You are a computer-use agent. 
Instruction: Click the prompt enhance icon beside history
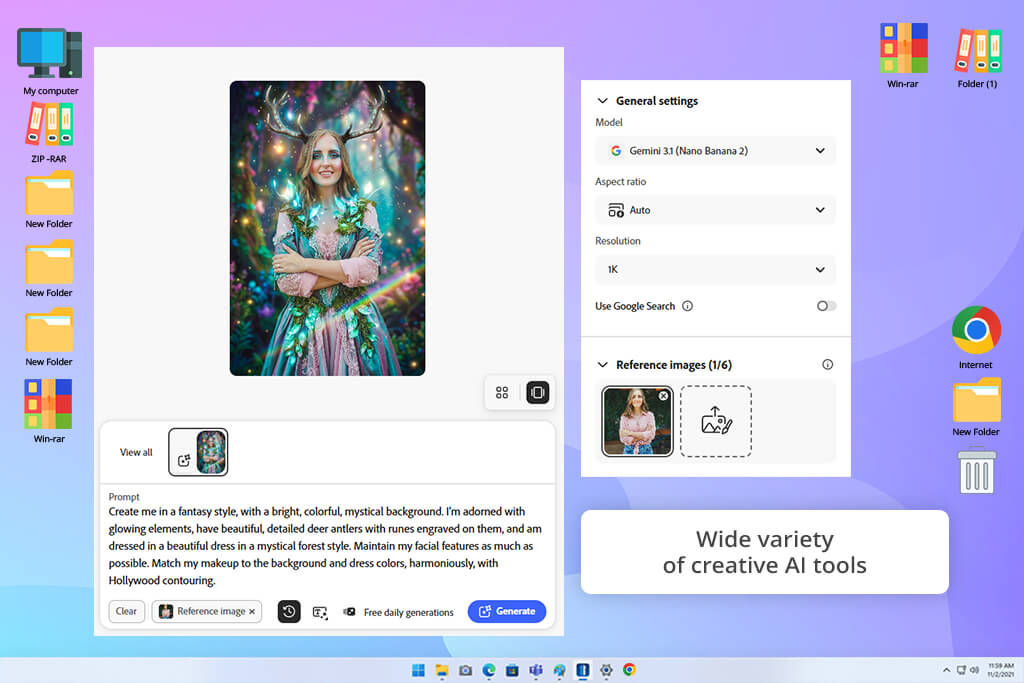pyautogui.click(x=320, y=612)
